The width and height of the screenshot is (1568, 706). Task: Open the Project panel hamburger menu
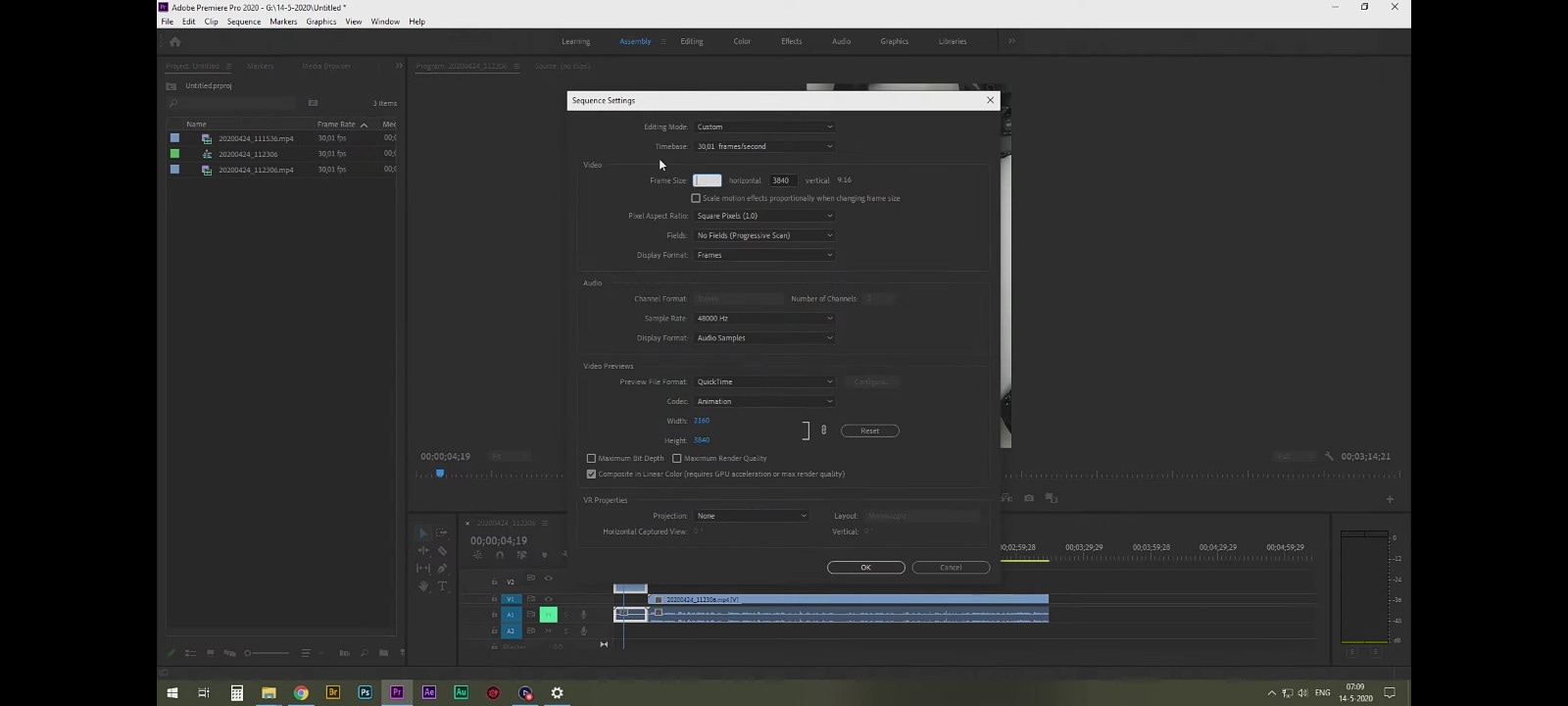click(228, 66)
